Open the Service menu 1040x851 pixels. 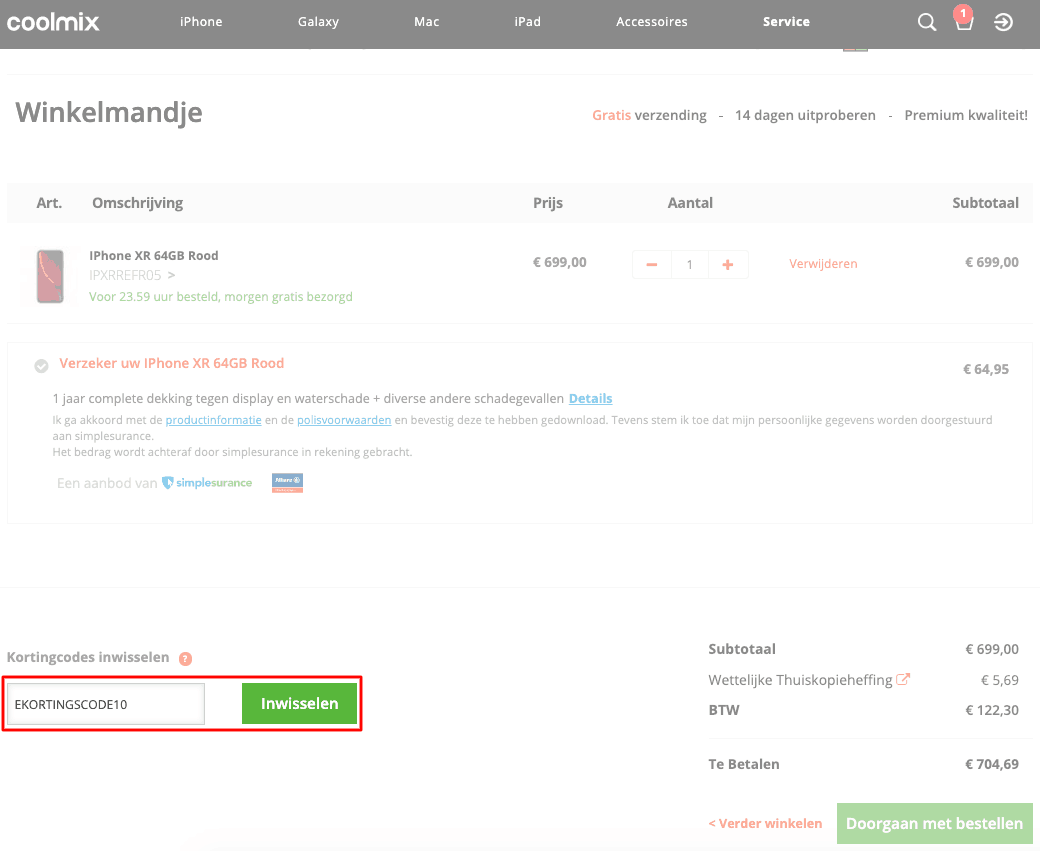pos(786,22)
